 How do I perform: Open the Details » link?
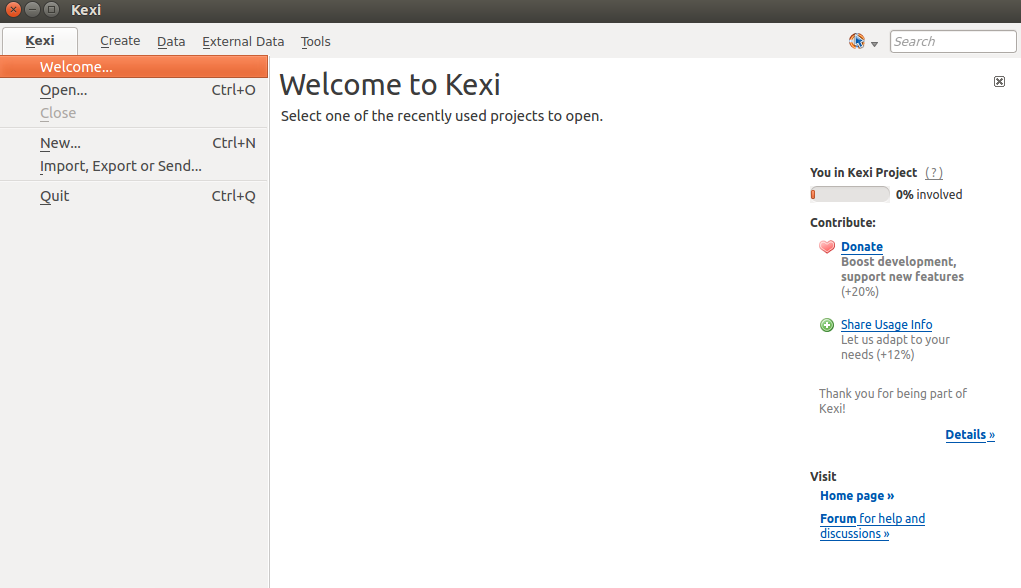point(970,434)
